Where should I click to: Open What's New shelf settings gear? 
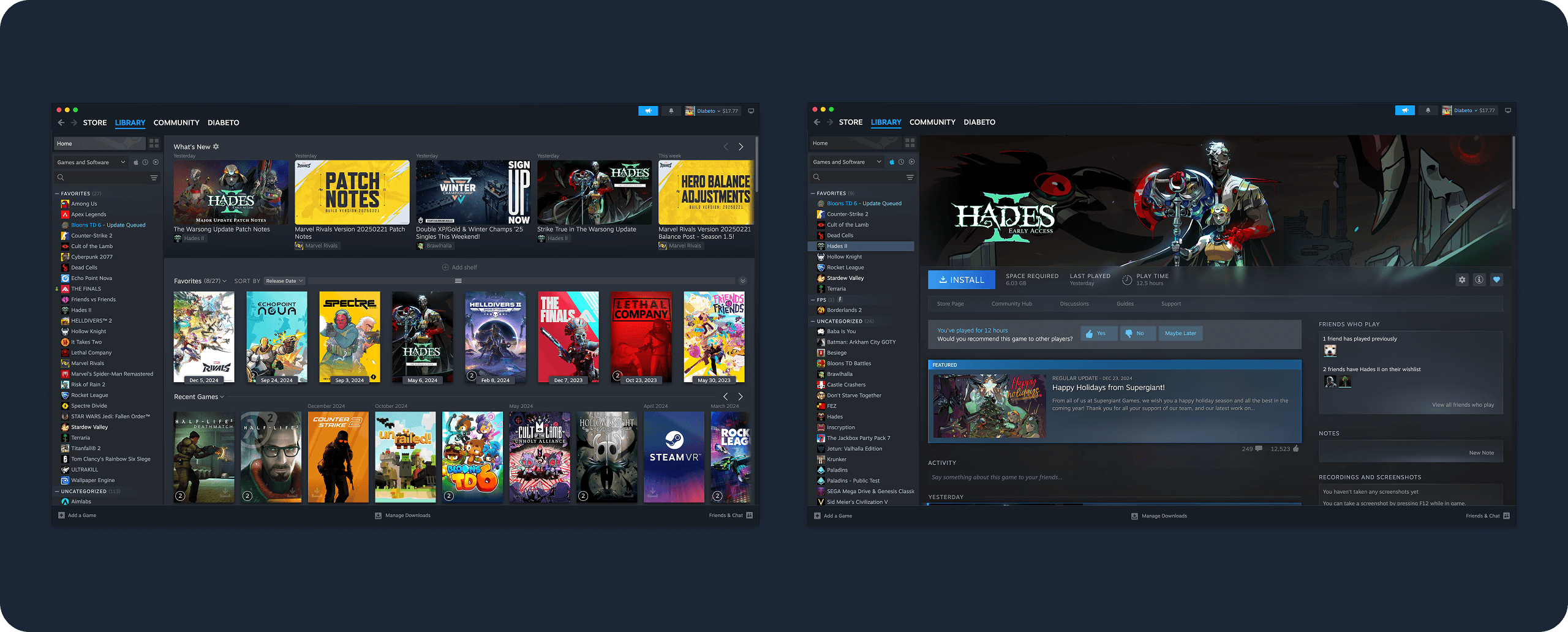216,146
